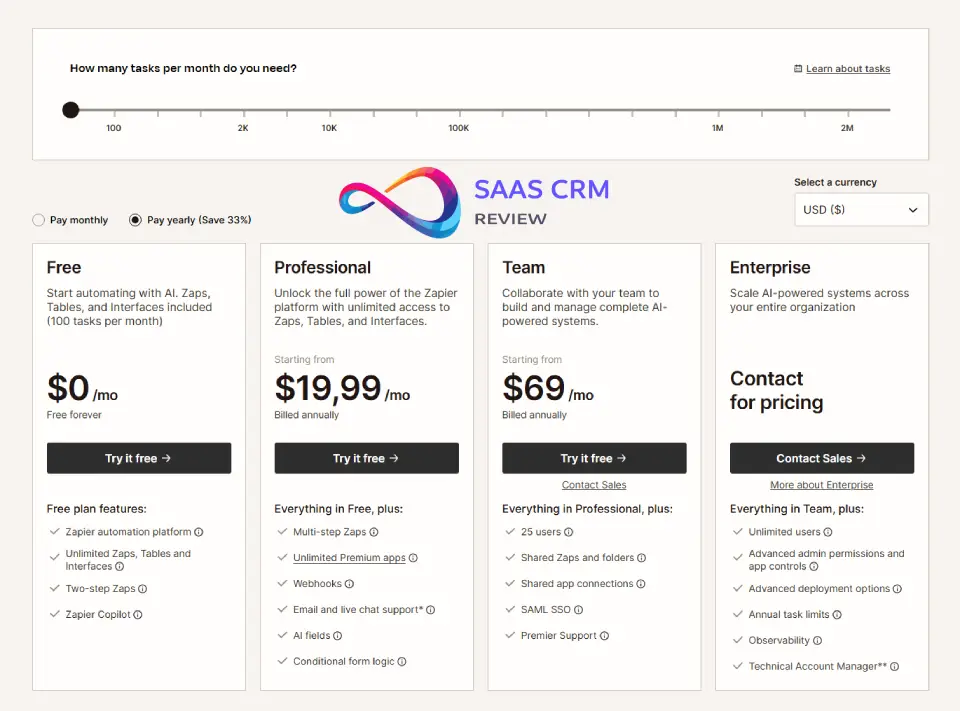Follow the More about Enterprise link

821,485
